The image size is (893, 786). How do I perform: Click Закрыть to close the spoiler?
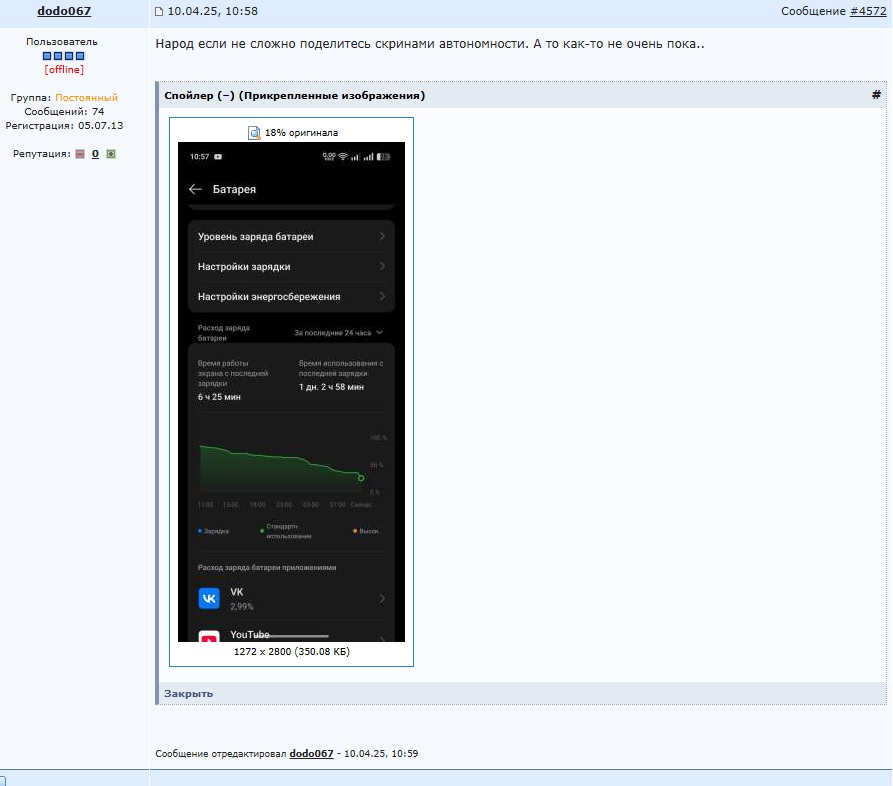click(189, 693)
